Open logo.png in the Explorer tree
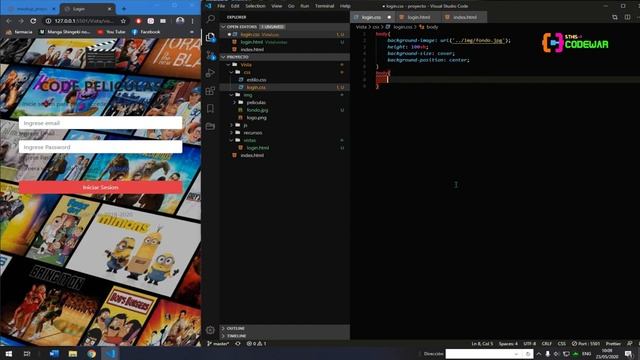Viewport: 640px width, 360px height. 256,118
